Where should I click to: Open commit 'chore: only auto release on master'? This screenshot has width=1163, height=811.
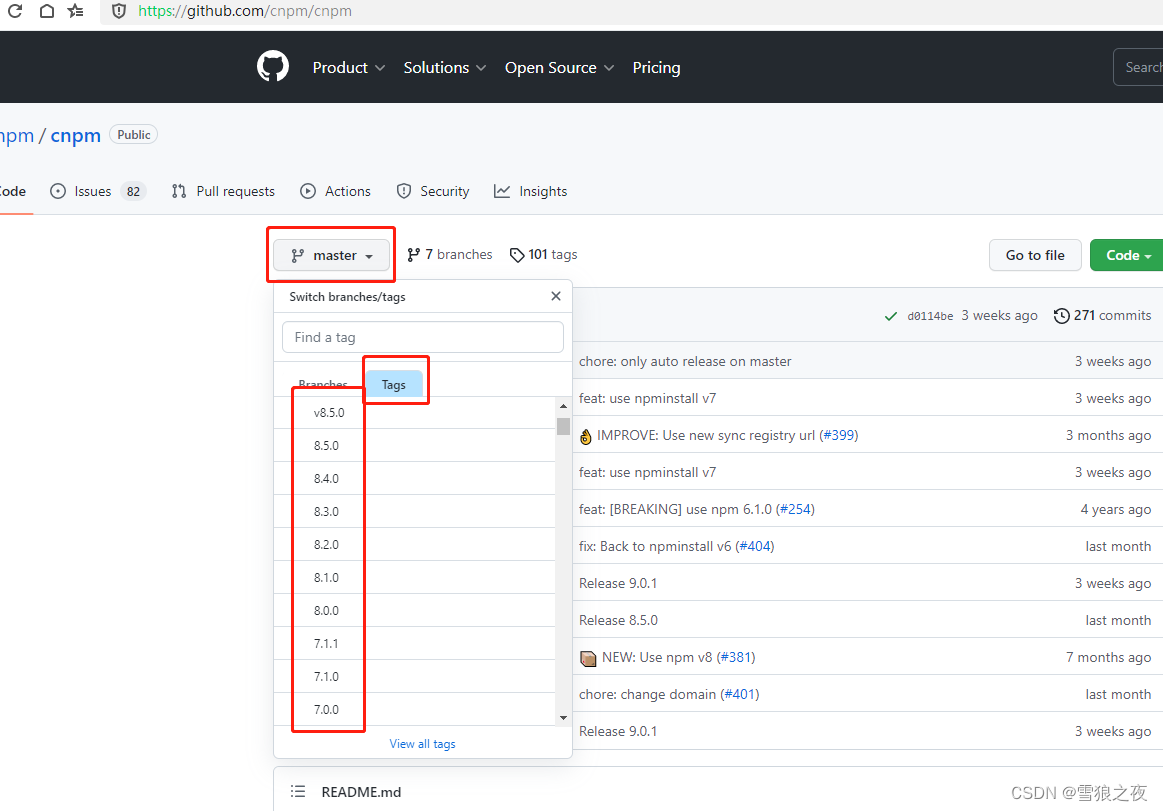click(x=685, y=361)
